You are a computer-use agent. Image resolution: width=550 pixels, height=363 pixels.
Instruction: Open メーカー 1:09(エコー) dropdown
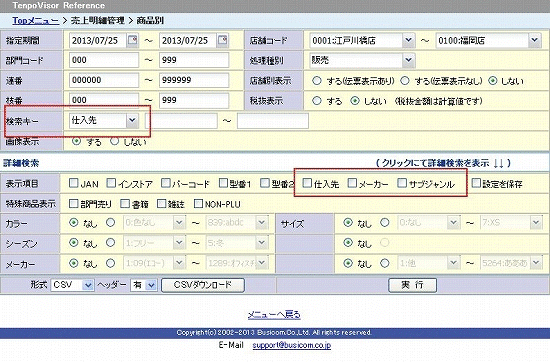point(154,263)
